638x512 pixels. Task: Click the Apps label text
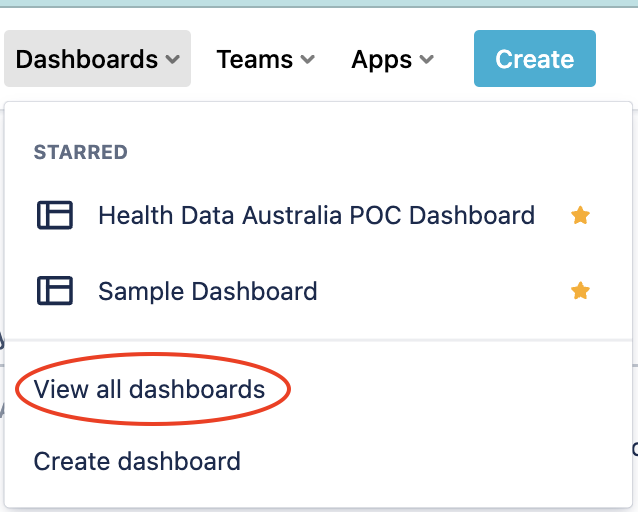click(x=382, y=59)
